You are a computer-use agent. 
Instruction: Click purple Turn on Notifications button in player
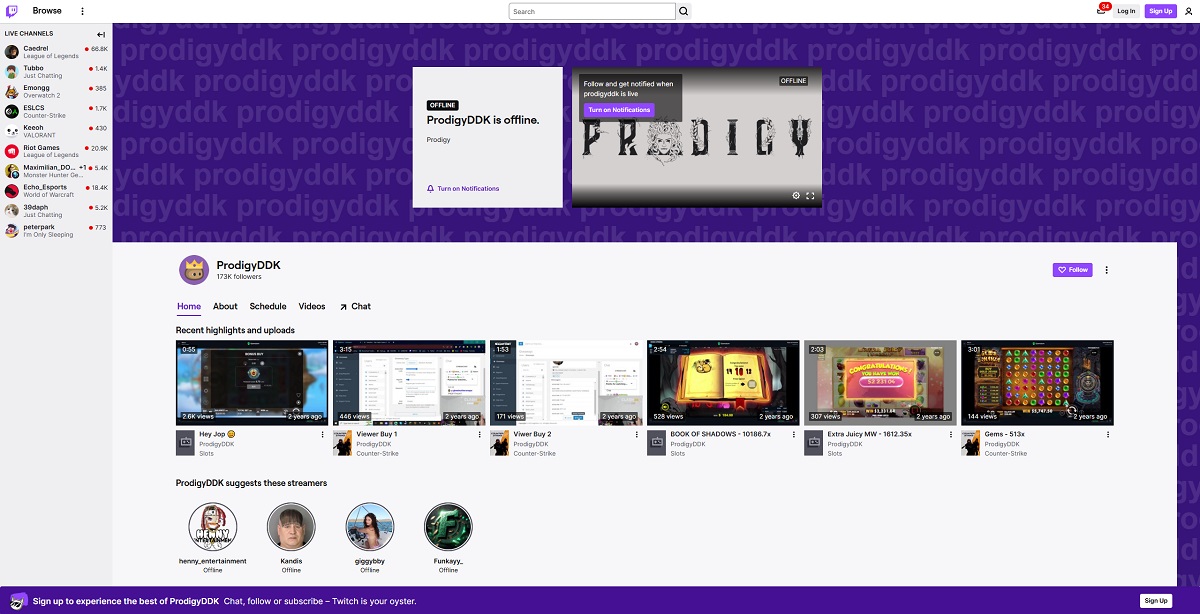(619, 110)
